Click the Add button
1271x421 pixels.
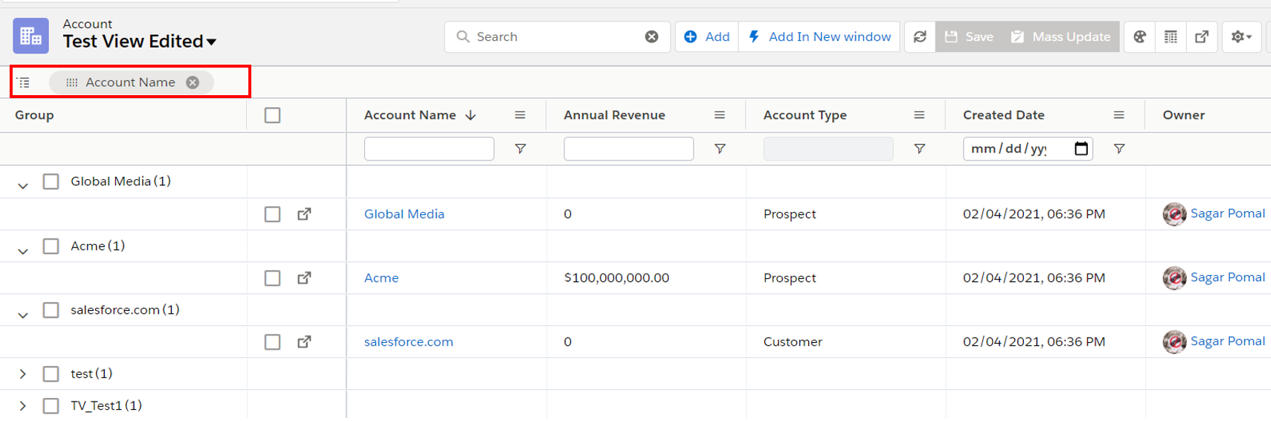pos(707,37)
